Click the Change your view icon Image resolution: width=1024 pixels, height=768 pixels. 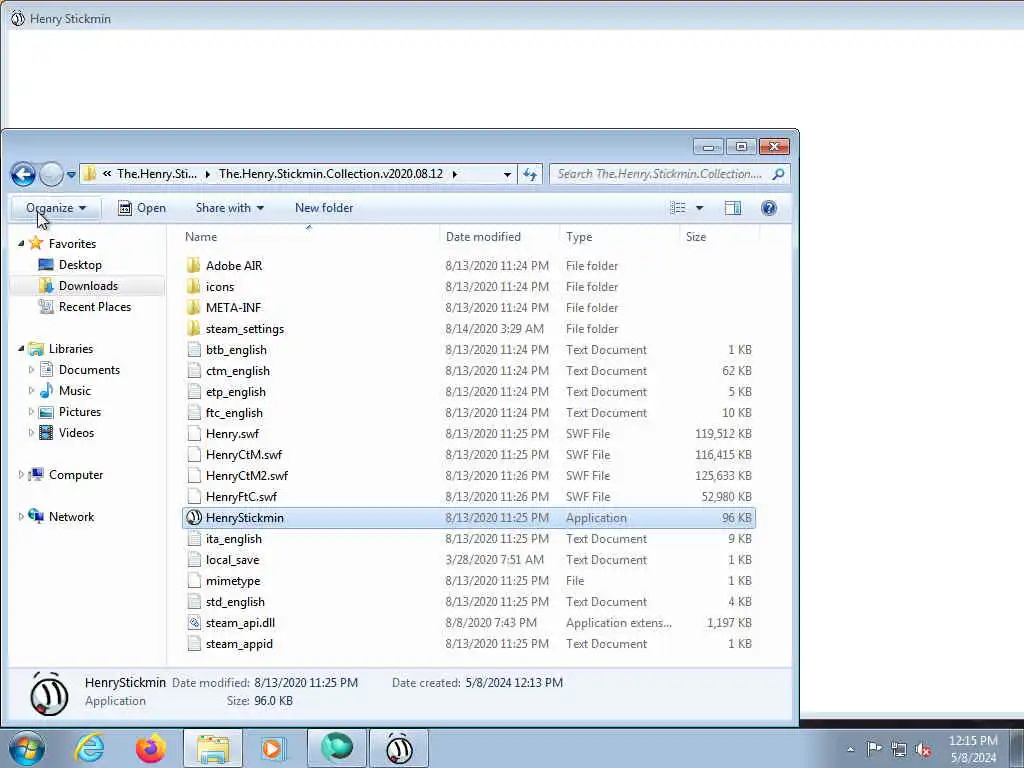678,208
